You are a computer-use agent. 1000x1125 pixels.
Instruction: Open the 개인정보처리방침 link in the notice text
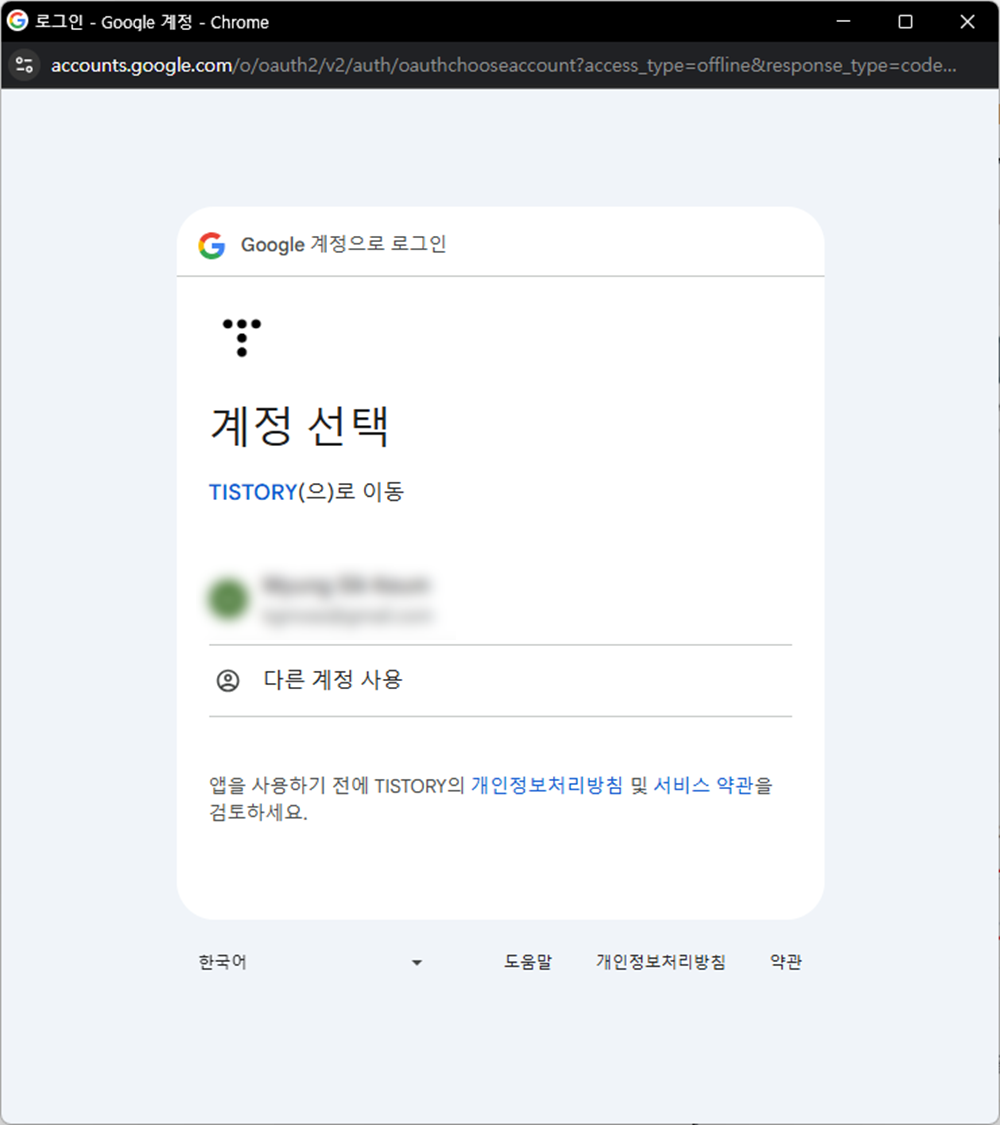[547, 785]
